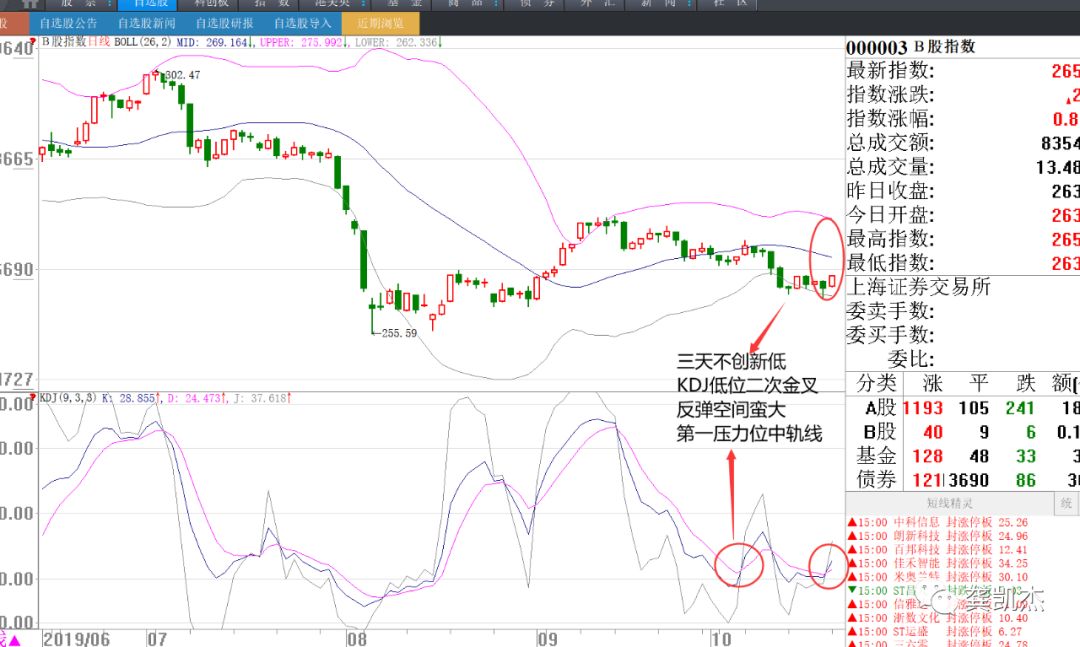
Task: Click the magenta triangle icon at the bottom-left corner
Action: tap(15, 640)
